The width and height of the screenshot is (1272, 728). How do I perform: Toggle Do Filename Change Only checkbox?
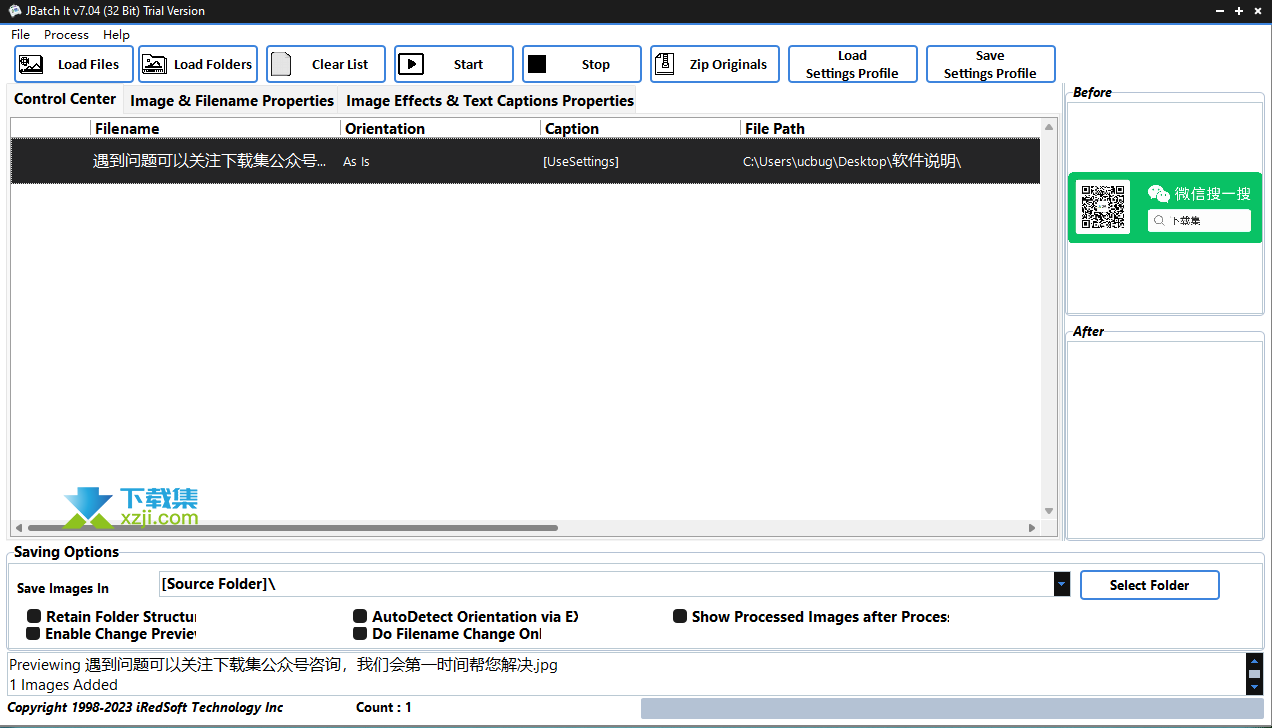pyautogui.click(x=360, y=634)
